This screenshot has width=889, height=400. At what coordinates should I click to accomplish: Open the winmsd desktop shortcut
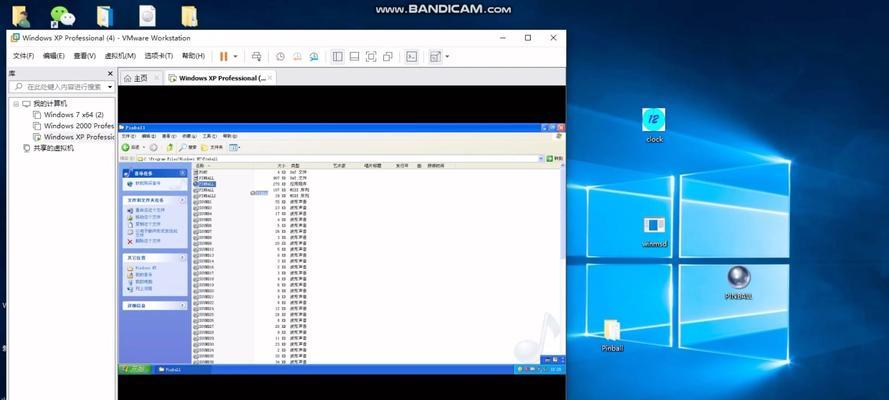click(654, 231)
